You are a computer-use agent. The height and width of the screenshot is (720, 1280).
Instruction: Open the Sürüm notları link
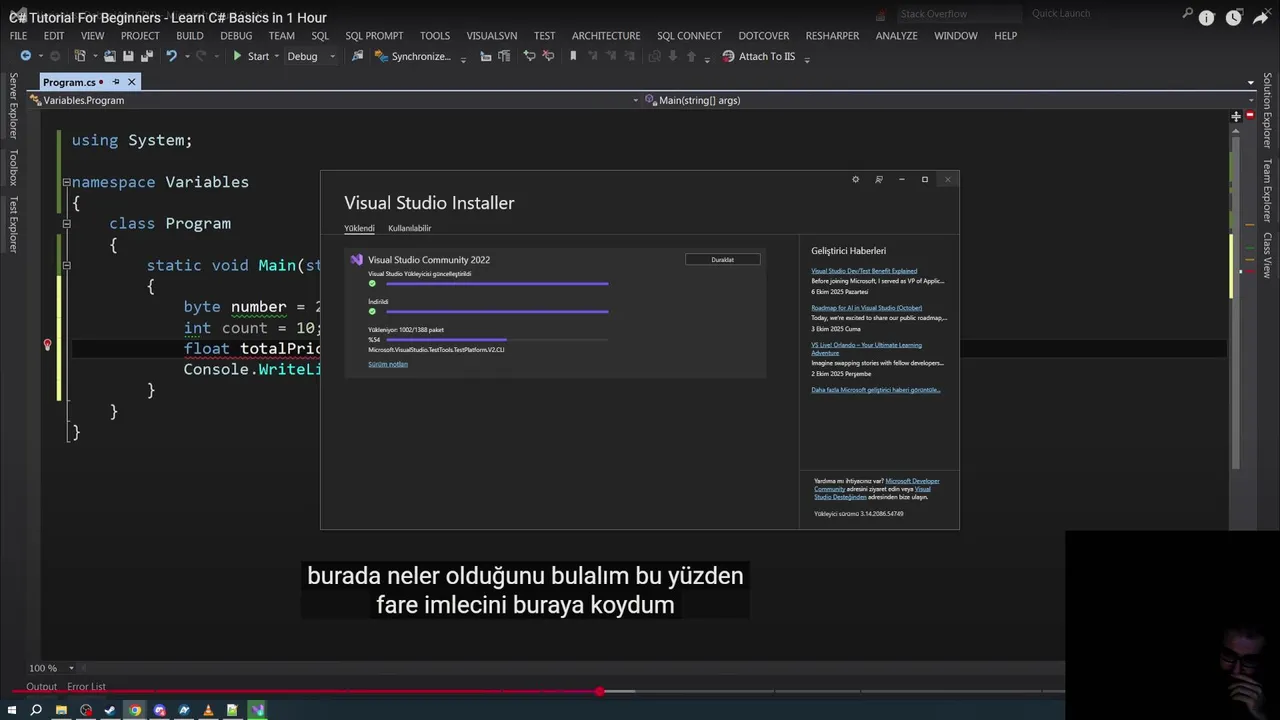click(388, 364)
